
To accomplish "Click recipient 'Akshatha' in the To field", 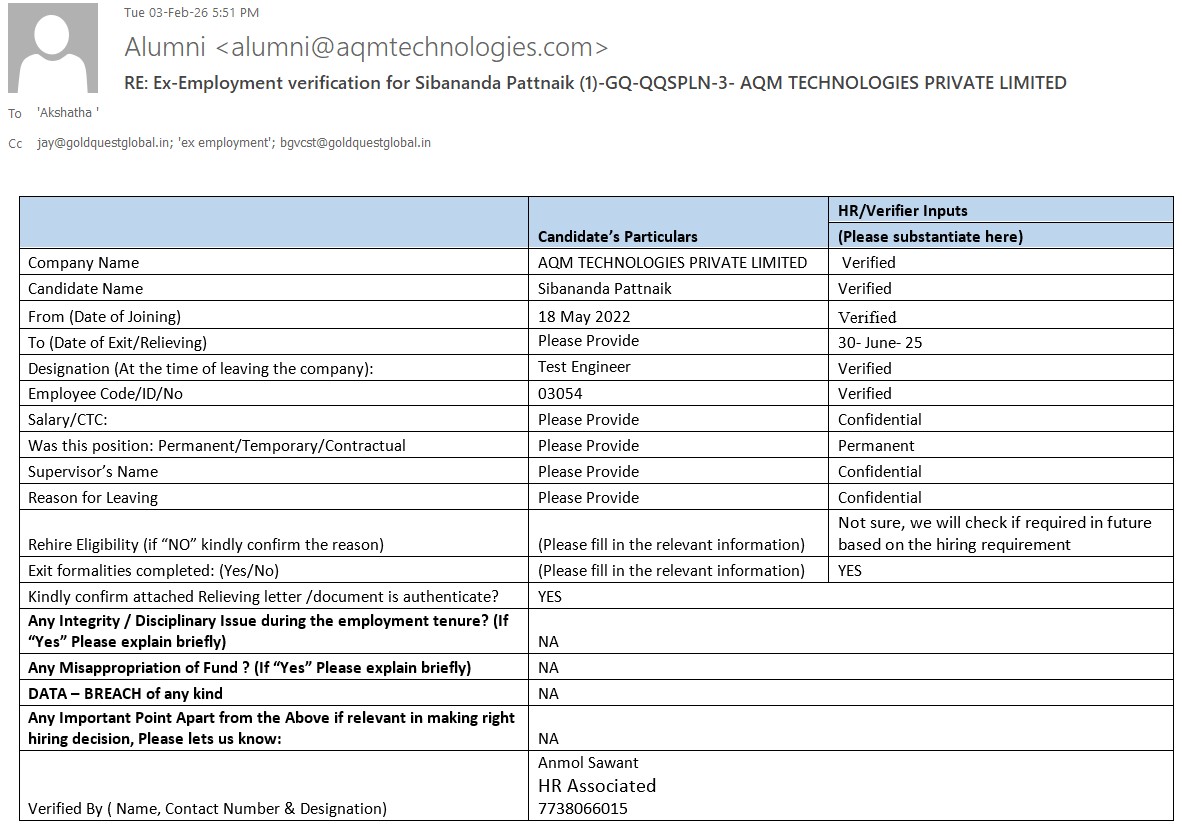I will point(68,112).
